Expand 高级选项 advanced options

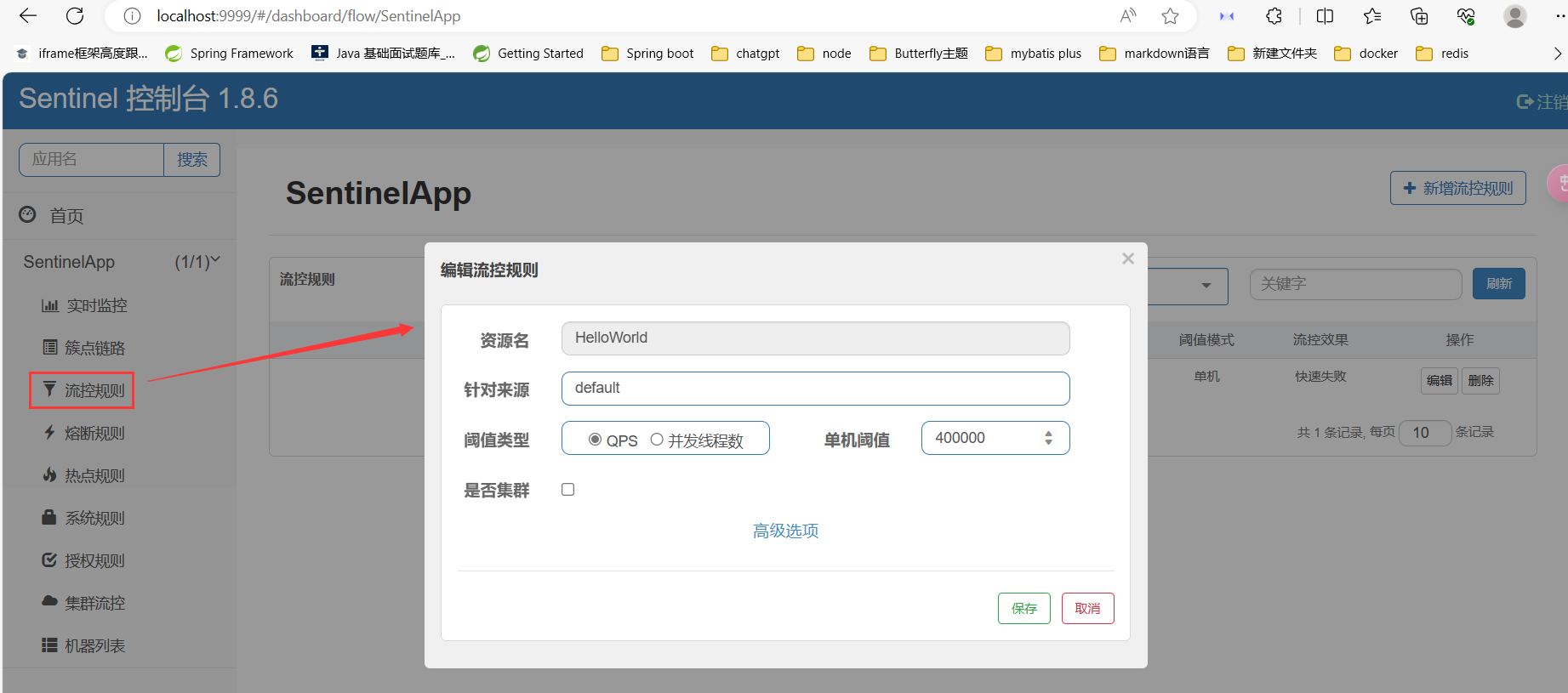point(785,531)
